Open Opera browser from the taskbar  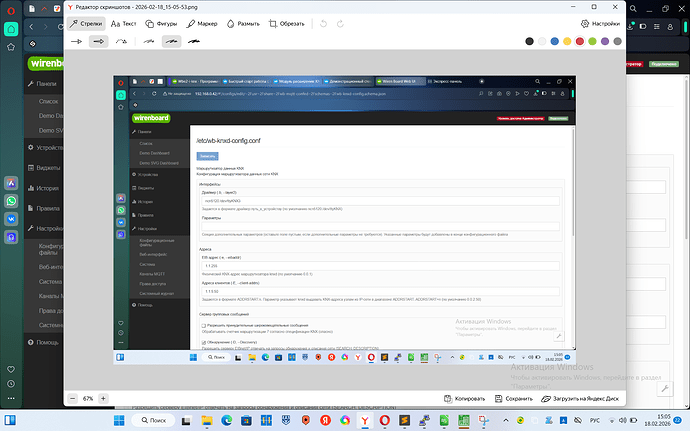[385, 420]
